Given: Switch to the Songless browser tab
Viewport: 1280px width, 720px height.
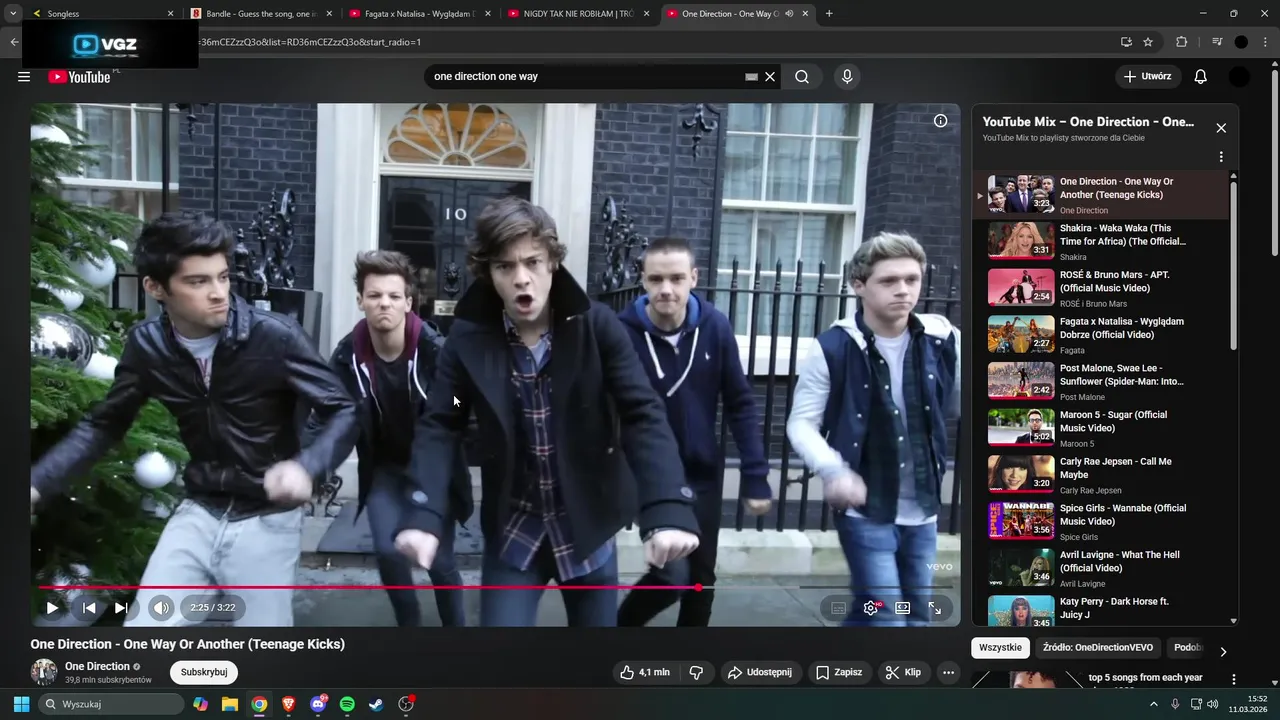Looking at the screenshot, I should point(100,14).
